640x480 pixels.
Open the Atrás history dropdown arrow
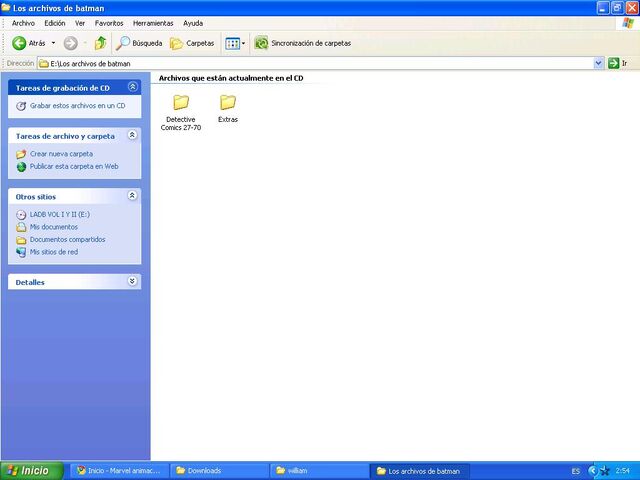tap(53, 43)
